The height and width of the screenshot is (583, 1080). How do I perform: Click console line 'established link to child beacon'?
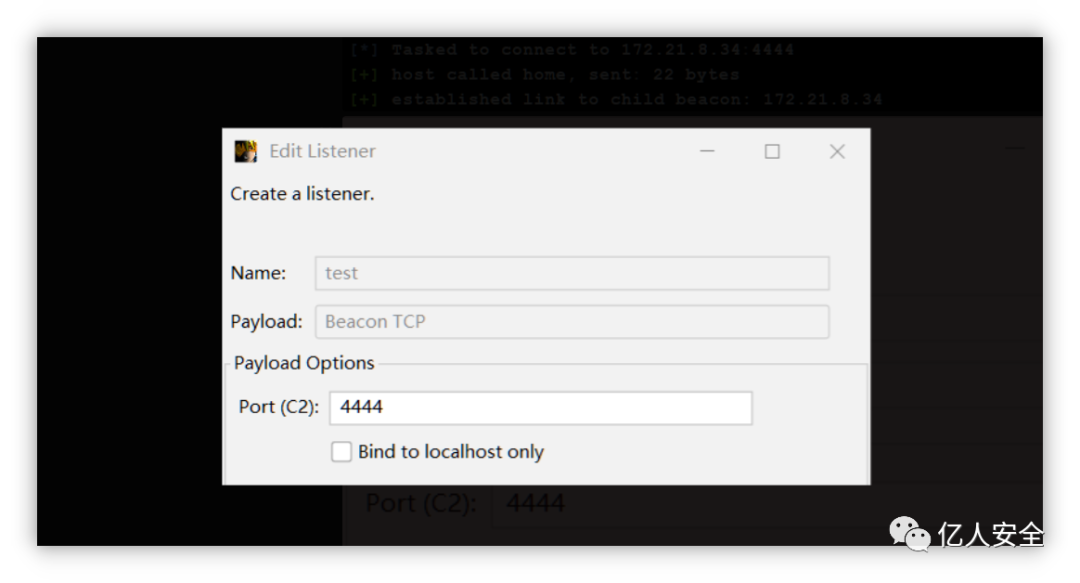(x=616, y=99)
